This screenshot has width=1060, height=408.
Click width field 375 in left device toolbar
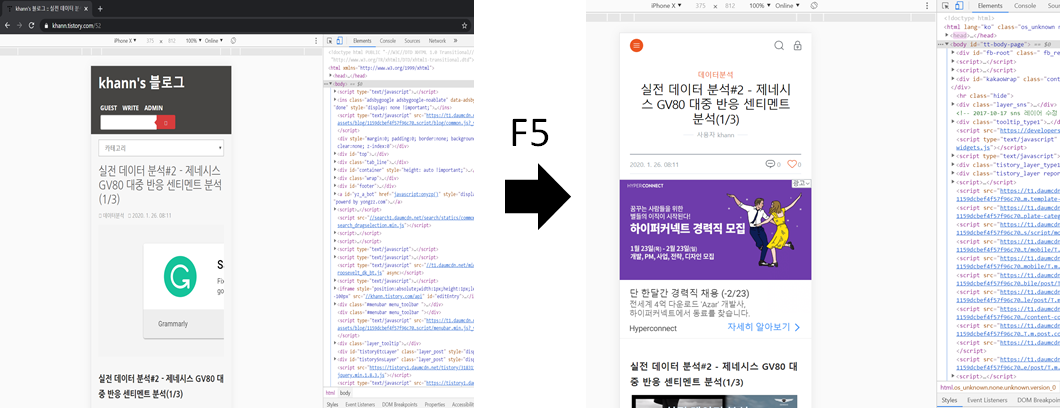click(152, 41)
